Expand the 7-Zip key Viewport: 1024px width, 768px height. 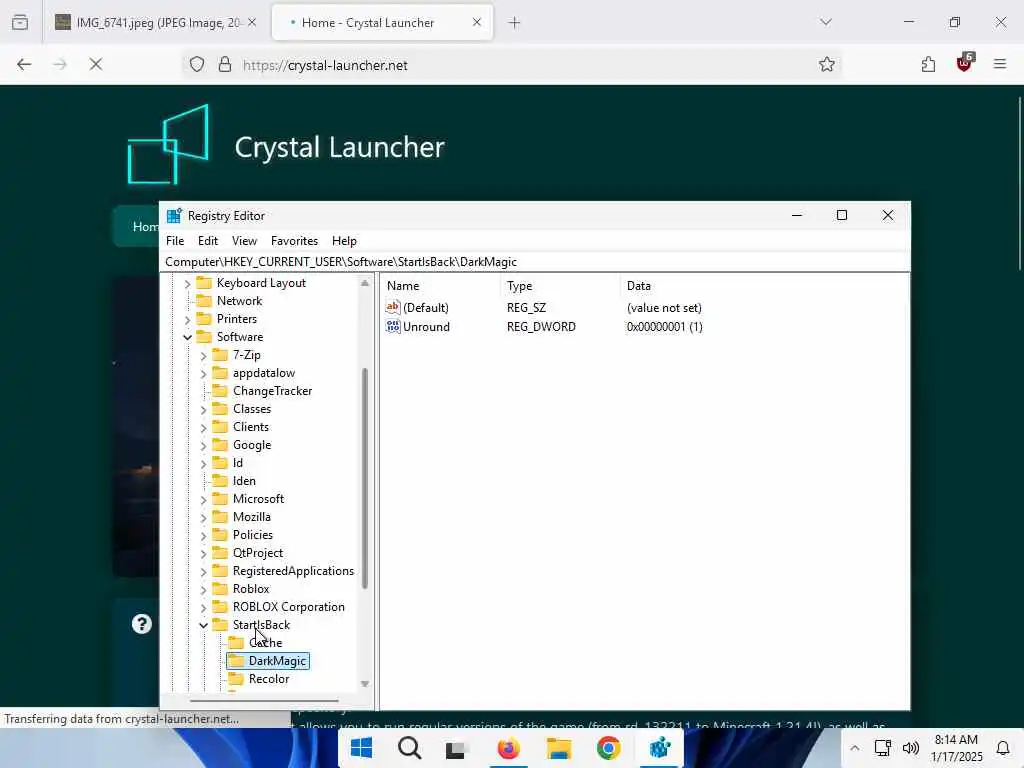(x=203, y=355)
